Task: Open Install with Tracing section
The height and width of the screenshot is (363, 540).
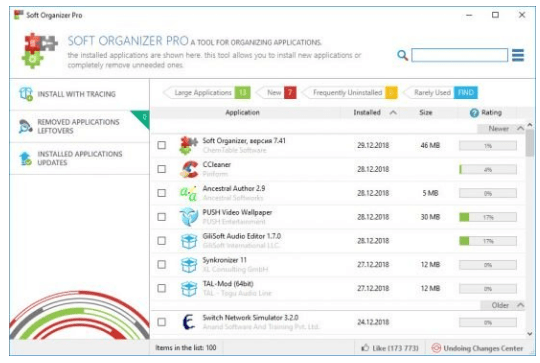Action: pos(80,94)
